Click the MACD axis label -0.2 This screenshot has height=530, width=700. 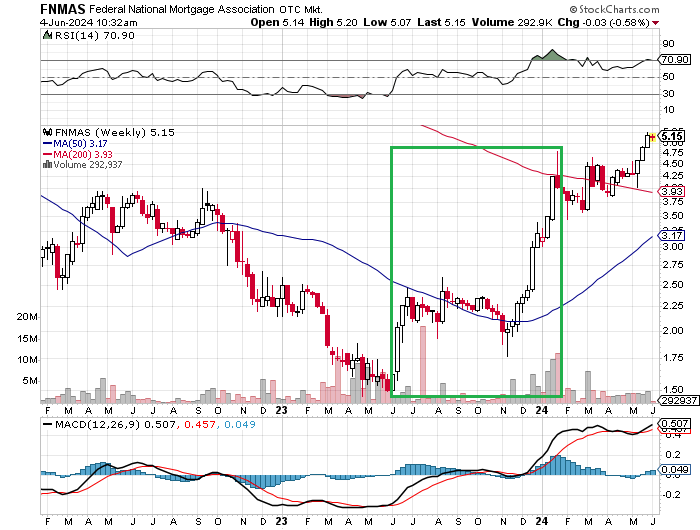click(671, 495)
